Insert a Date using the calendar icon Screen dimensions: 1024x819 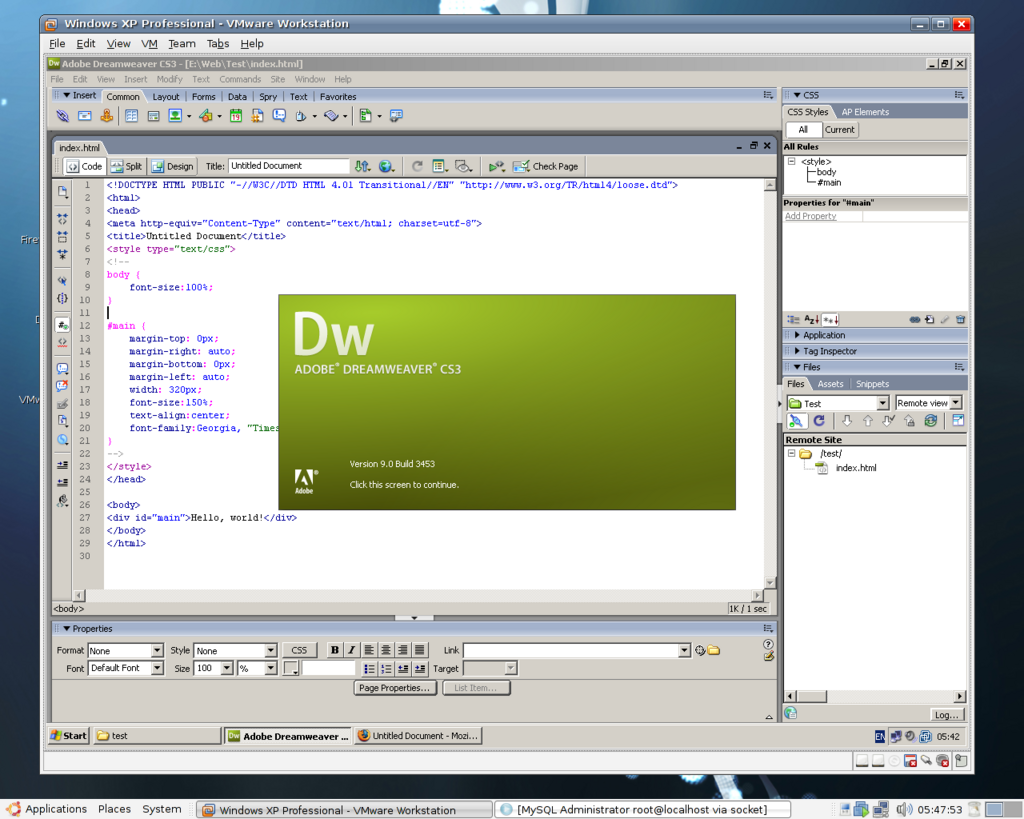point(236,116)
